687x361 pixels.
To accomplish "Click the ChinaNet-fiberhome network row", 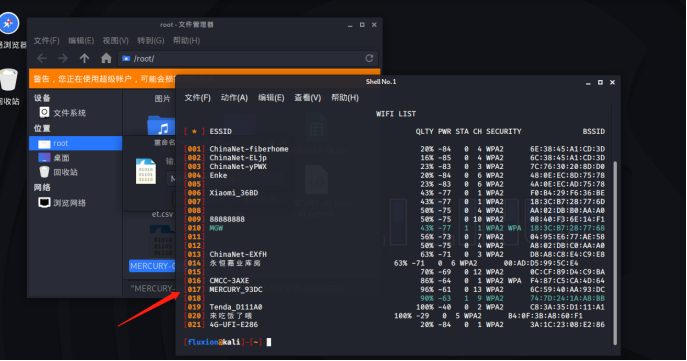I will [394, 149].
